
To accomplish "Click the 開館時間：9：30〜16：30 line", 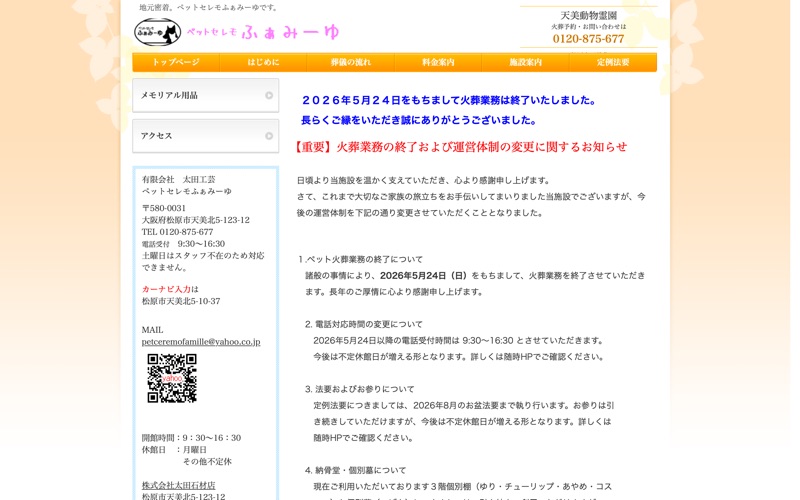I will coord(191,438).
